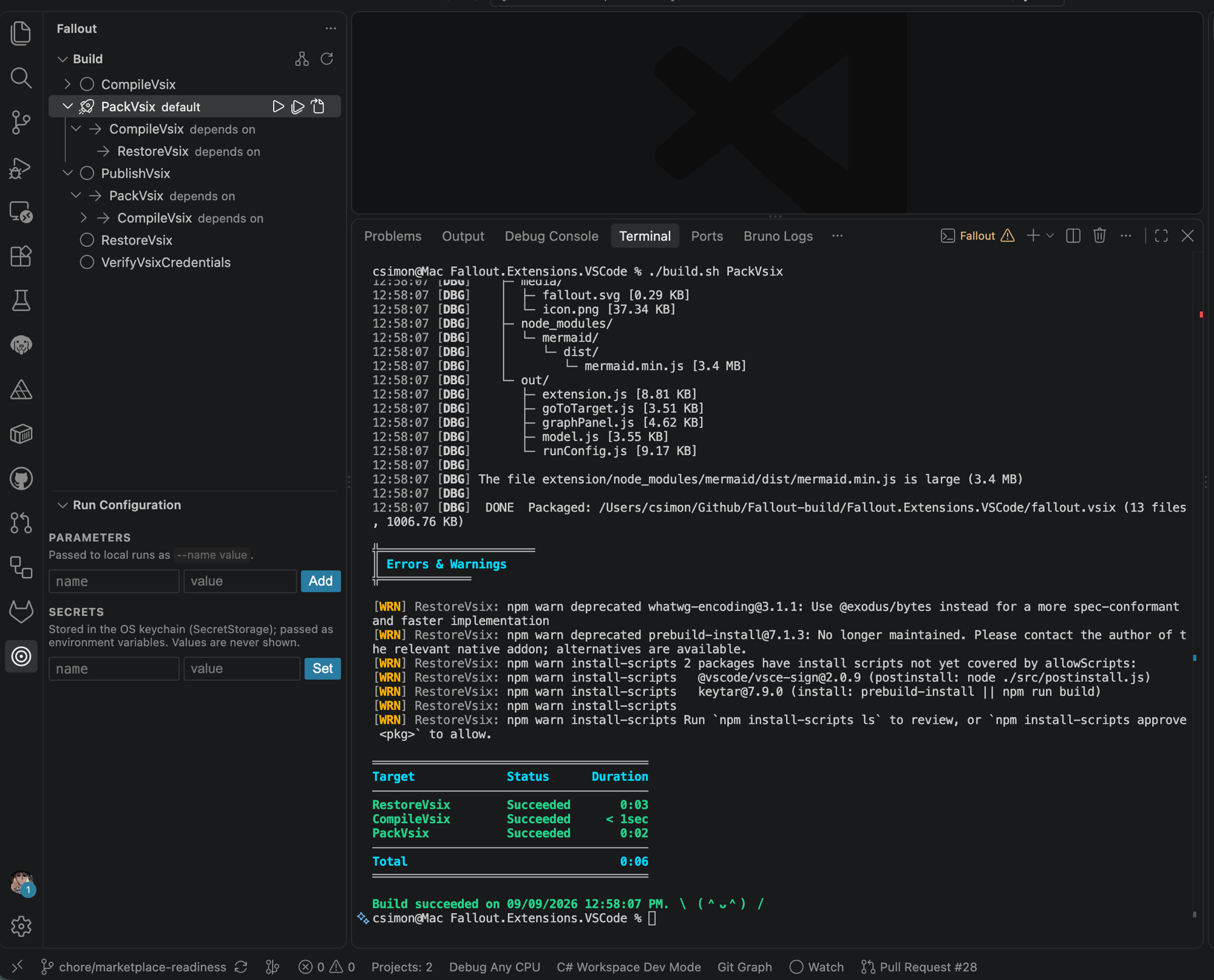Open Git Graph from status bar
The width and height of the screenshot is (1214, 980).
(745, 967)
